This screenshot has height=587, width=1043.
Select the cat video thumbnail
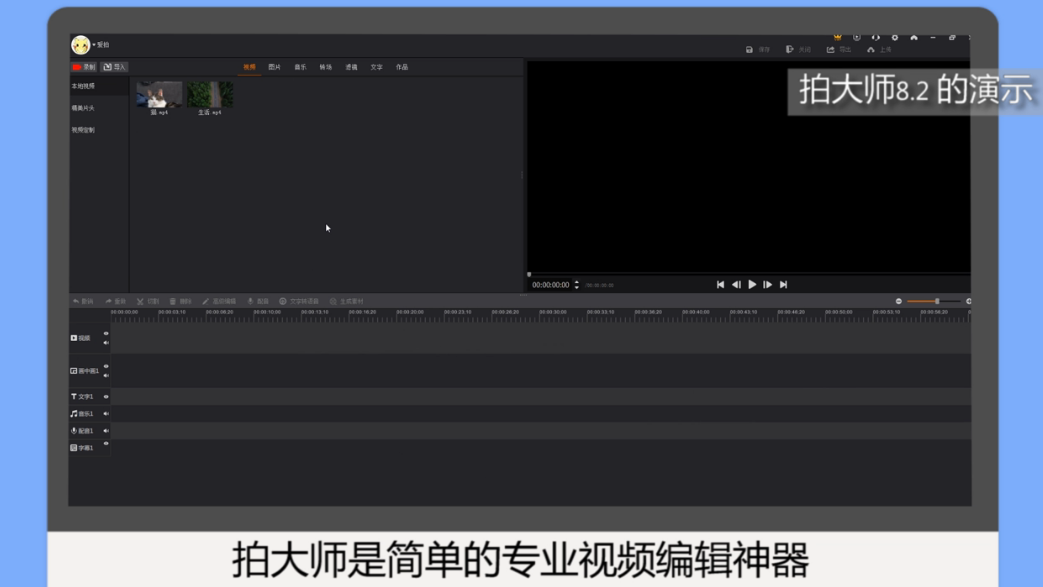pyautogui.click(x=159, y=95)
